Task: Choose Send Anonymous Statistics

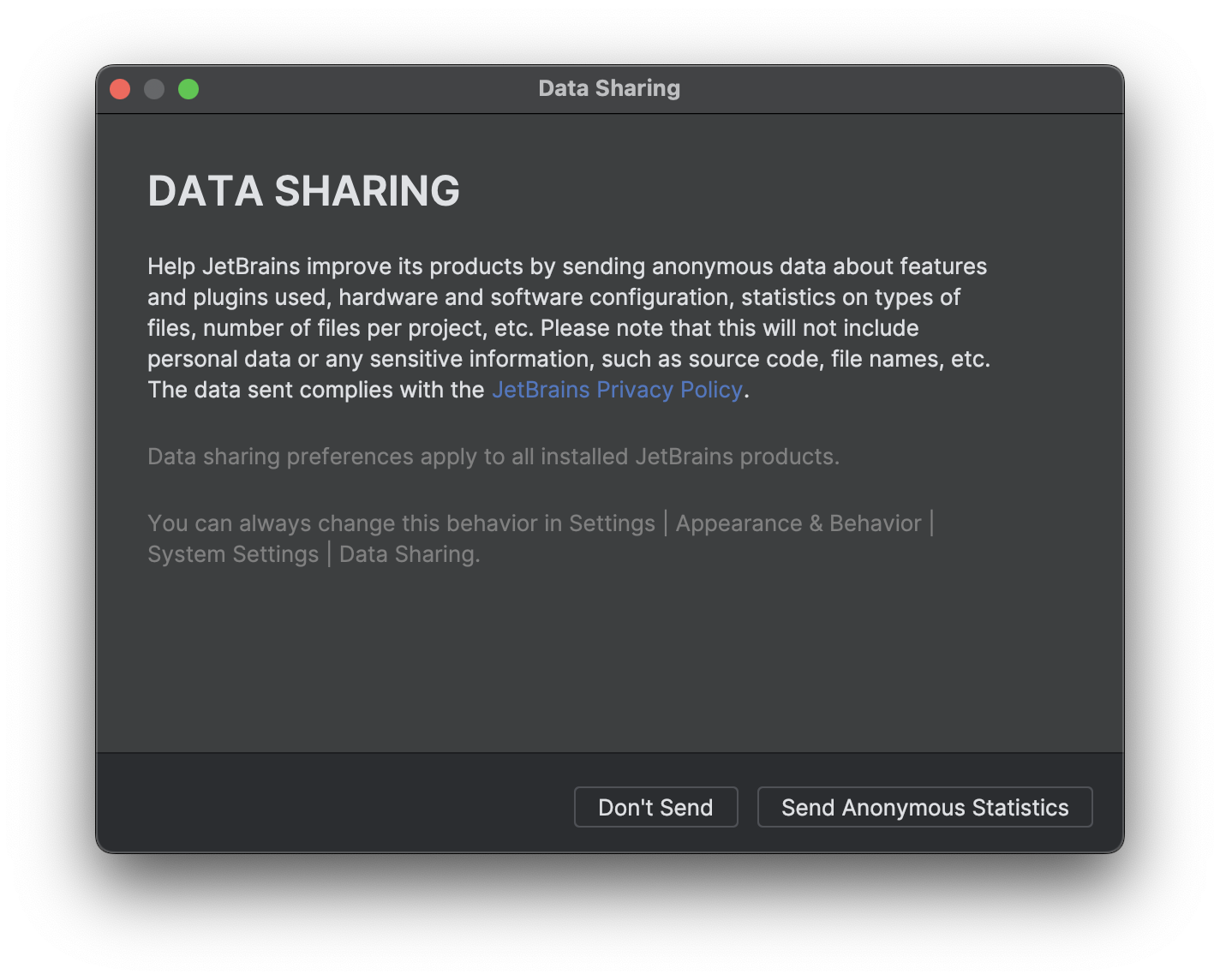Action: (x=924, y=807)
